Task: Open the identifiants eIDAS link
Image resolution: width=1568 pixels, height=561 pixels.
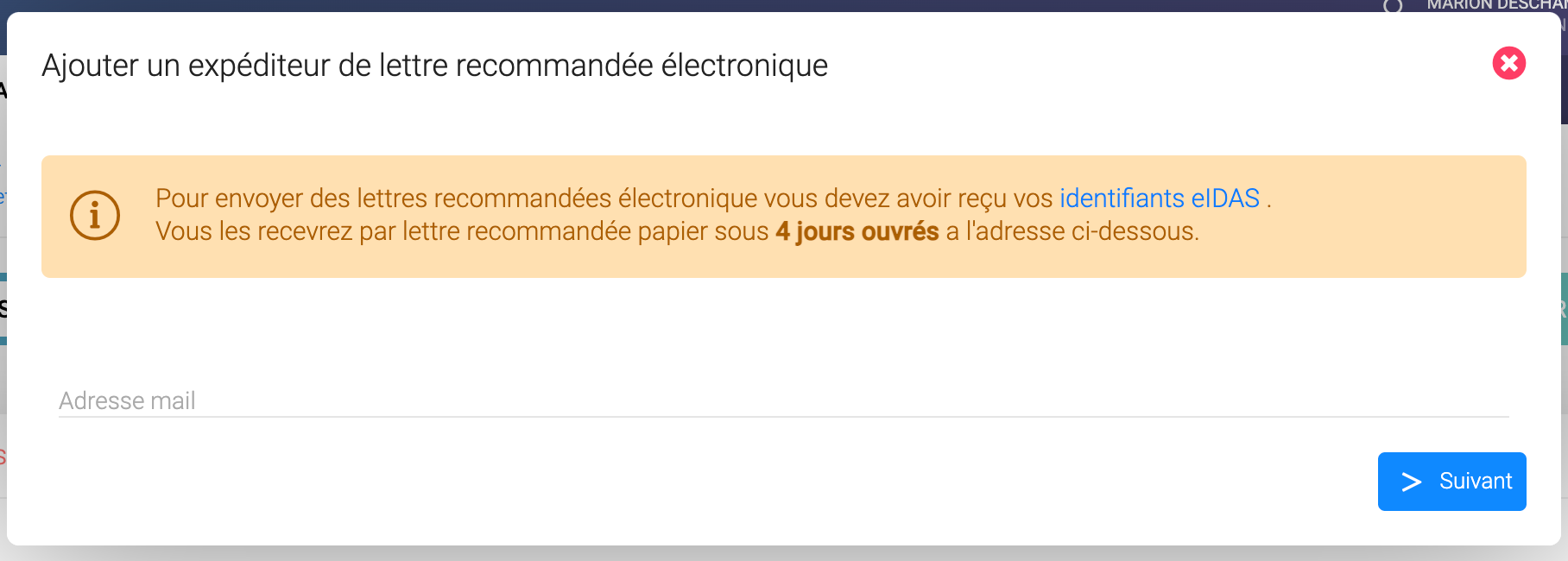Action: pos(1159,199)
